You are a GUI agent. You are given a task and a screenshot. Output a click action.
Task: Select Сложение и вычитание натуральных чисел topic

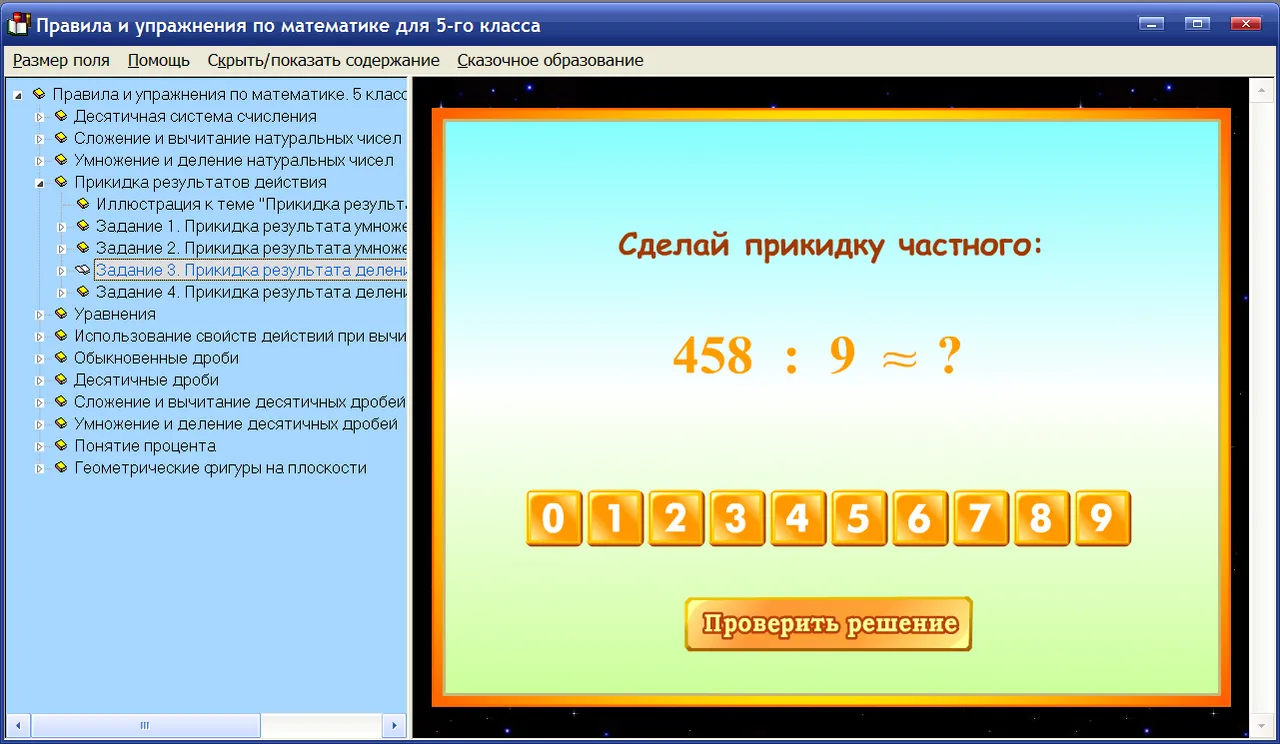coord(238,138)
